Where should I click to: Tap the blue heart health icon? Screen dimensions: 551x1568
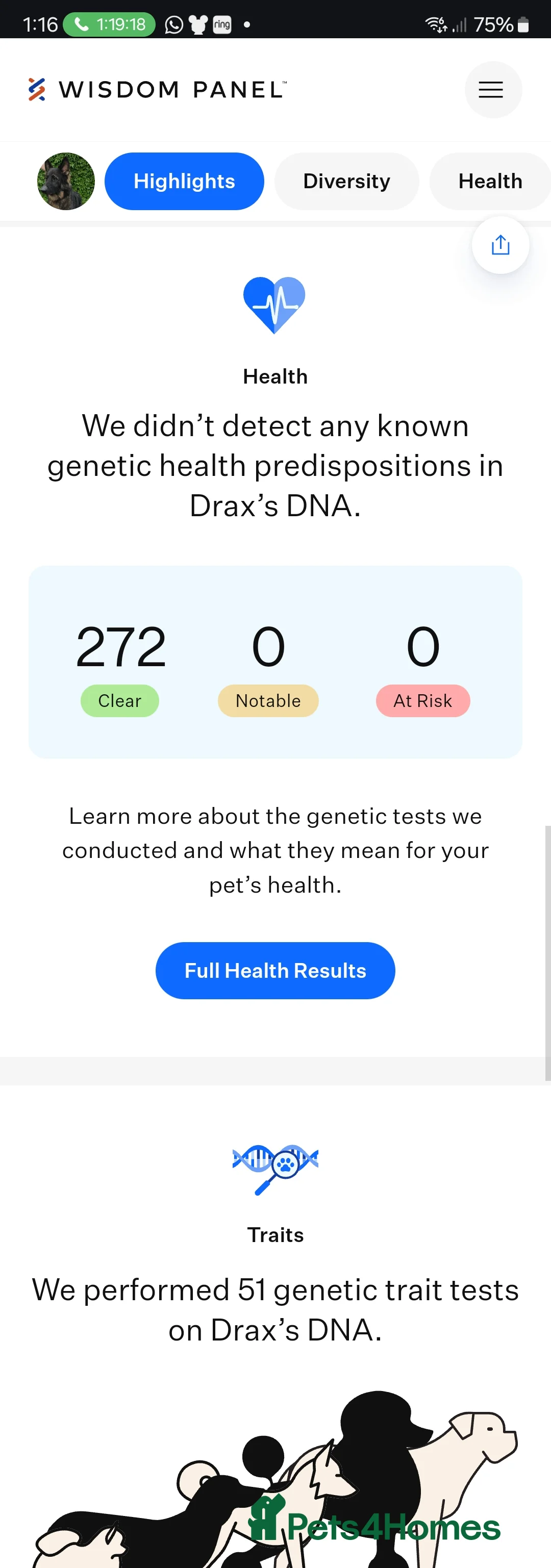tap(274, 305)
